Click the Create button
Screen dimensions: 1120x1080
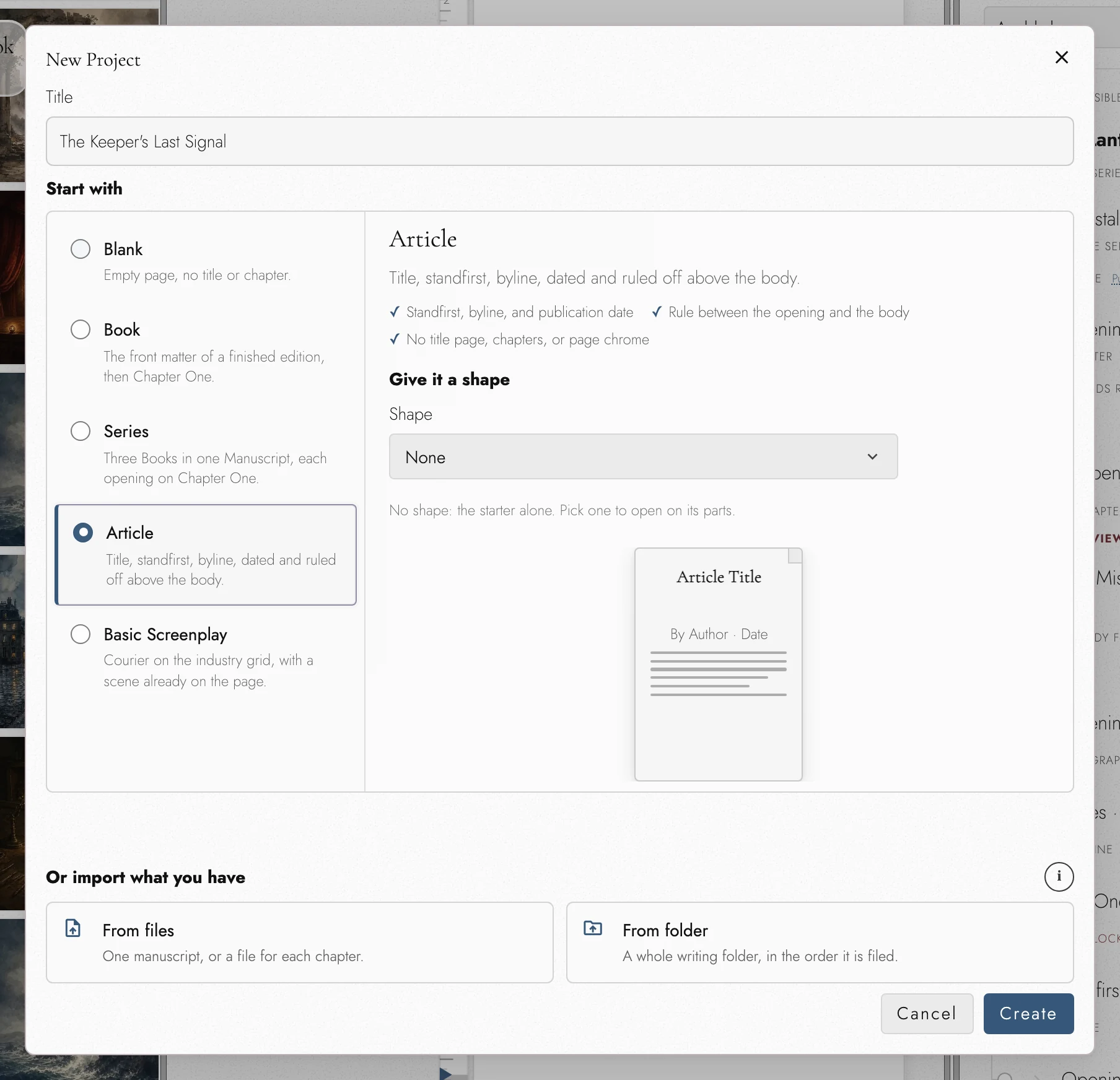click(1028, 1014)
